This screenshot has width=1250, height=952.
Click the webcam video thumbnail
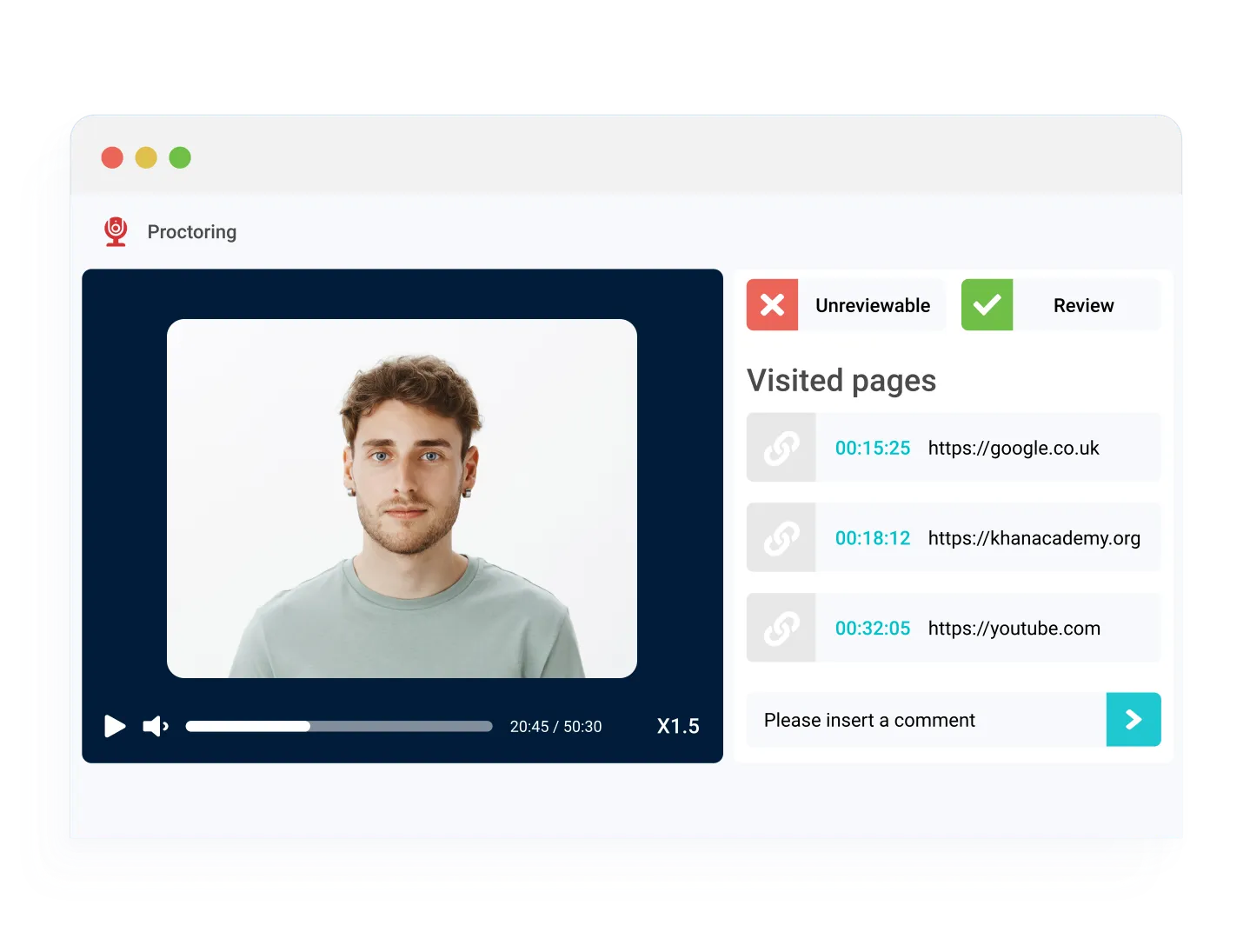coord(402,500)
